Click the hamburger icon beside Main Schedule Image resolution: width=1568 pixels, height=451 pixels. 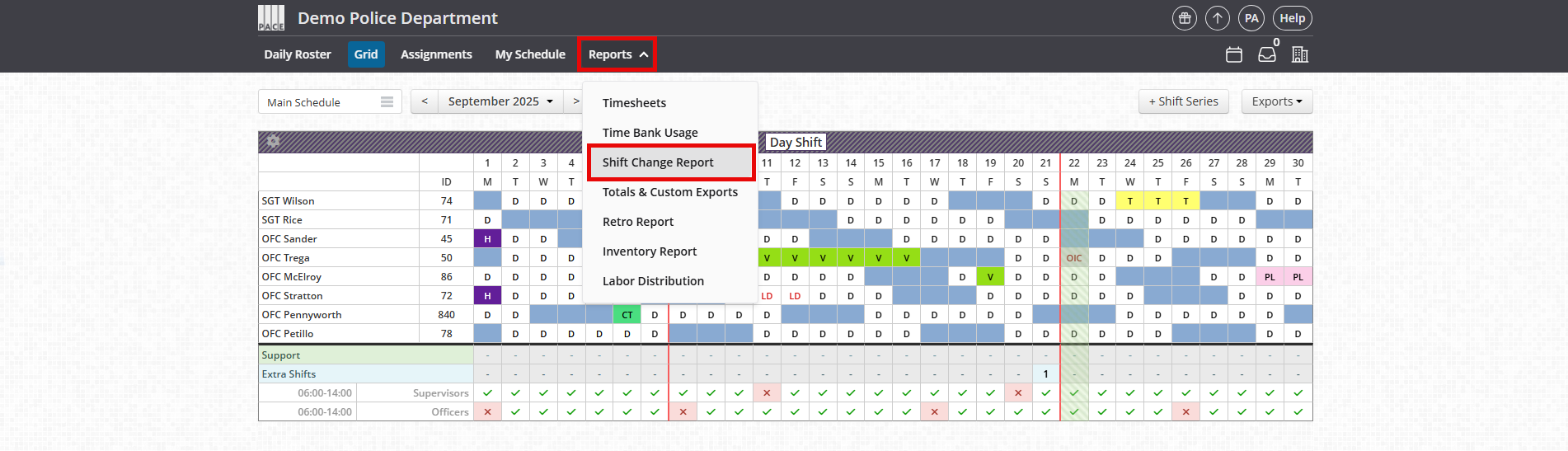point(387,101)
